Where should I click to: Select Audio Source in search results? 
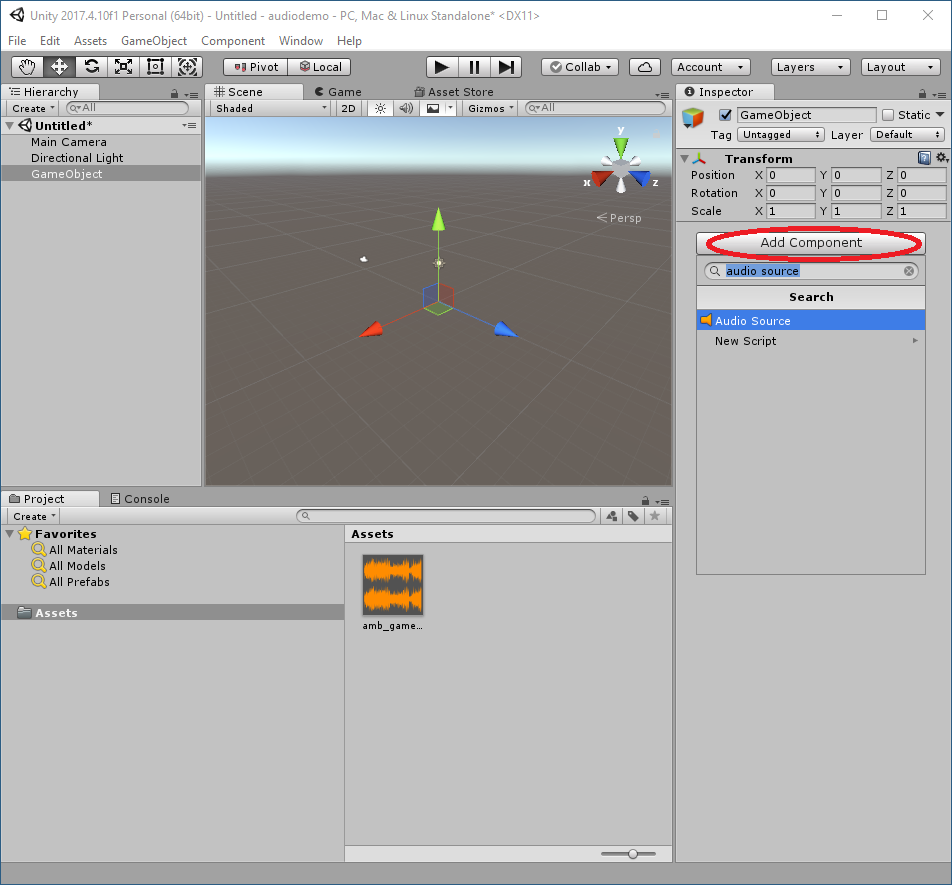(811, 320)
